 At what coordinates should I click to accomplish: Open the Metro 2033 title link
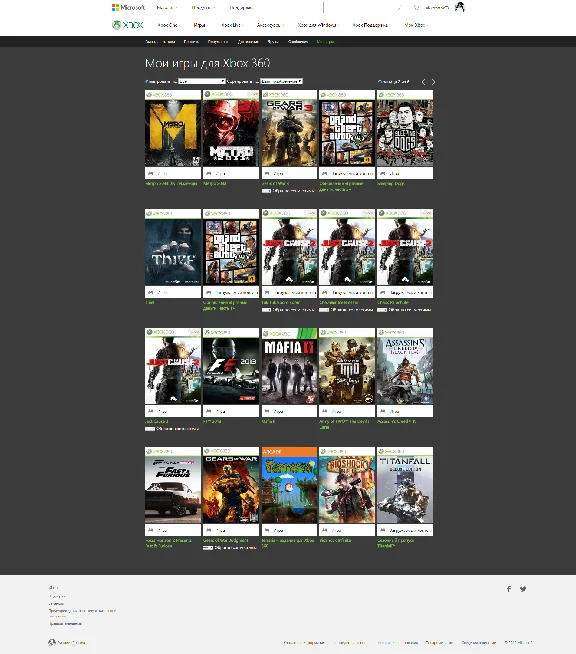pyautogui.click(x=214, y=184)
